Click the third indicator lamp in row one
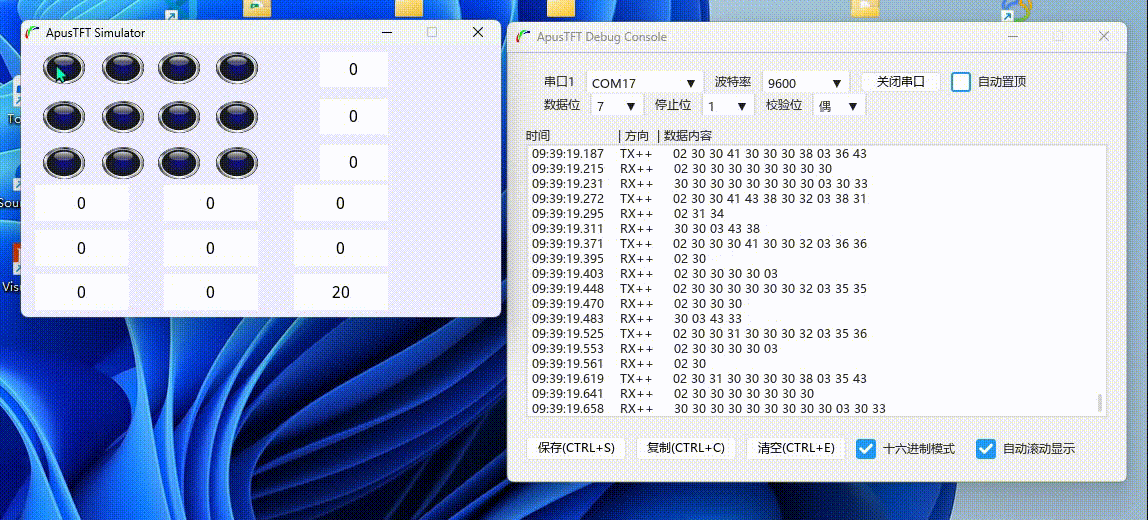 tap(179, 69)
